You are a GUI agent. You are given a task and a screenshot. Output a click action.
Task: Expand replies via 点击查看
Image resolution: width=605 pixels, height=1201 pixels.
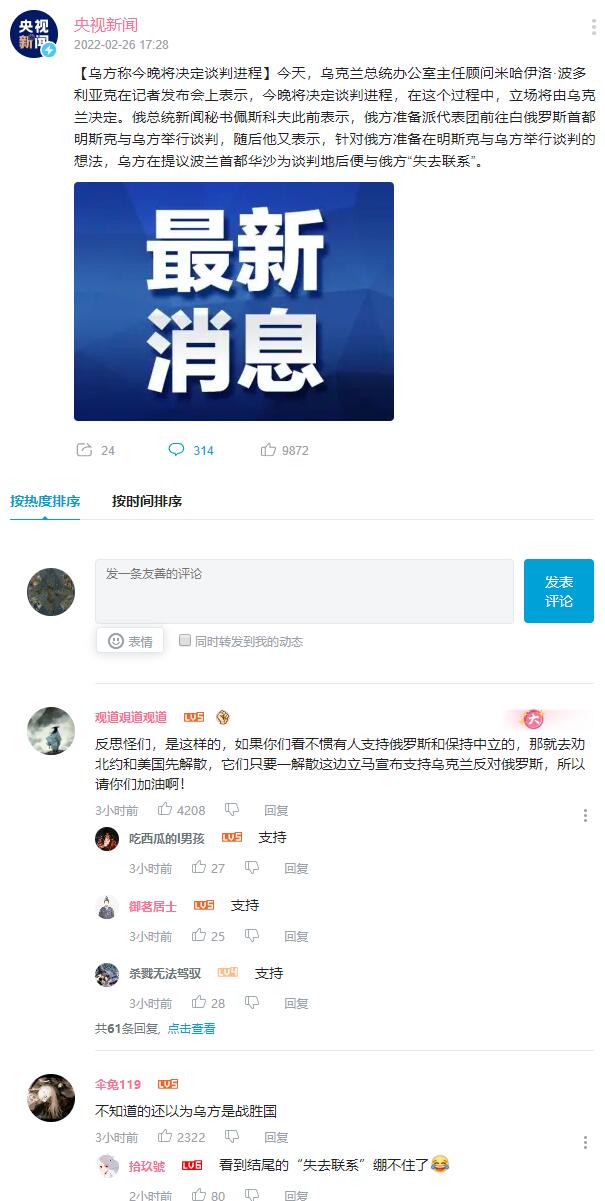[191, 1028]
